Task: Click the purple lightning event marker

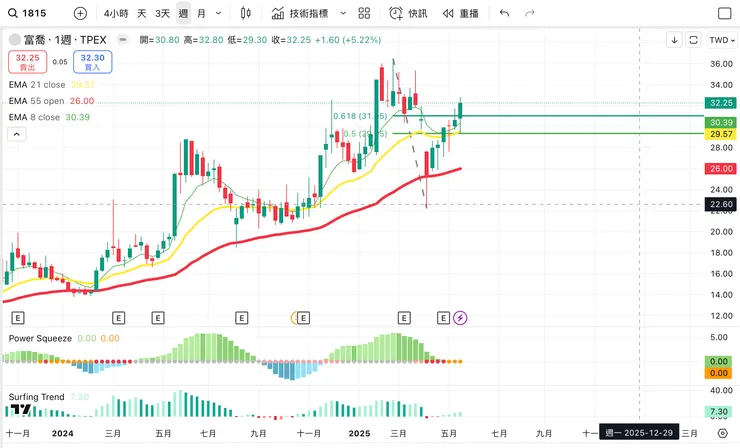Action: click(461, 318)
